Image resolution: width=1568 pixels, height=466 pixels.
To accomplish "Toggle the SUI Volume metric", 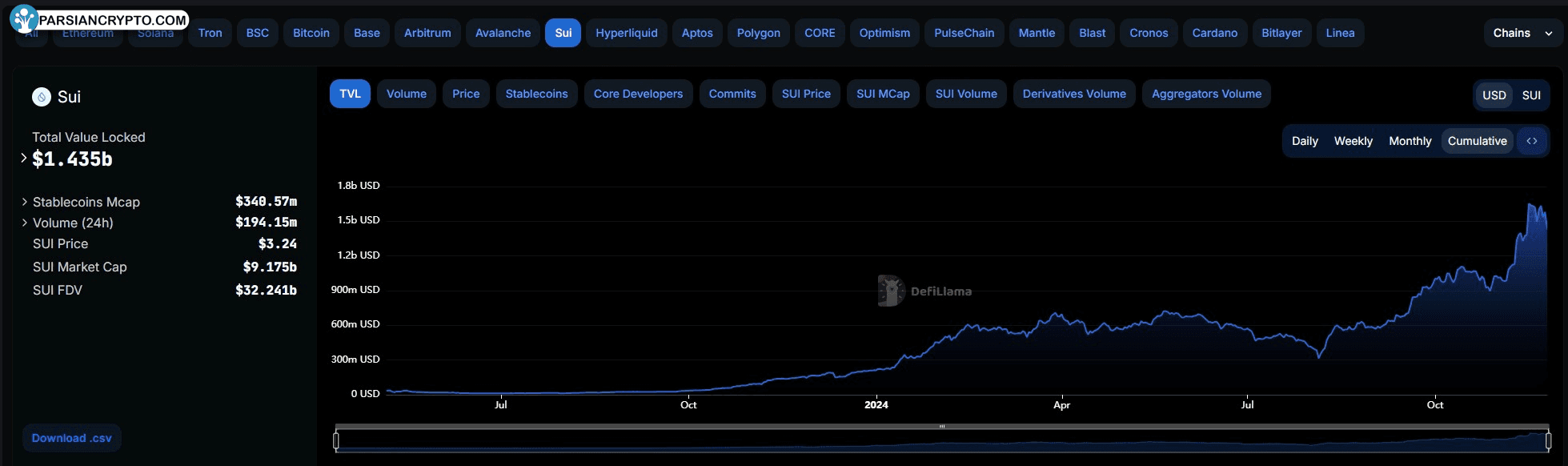I will 966,94.
